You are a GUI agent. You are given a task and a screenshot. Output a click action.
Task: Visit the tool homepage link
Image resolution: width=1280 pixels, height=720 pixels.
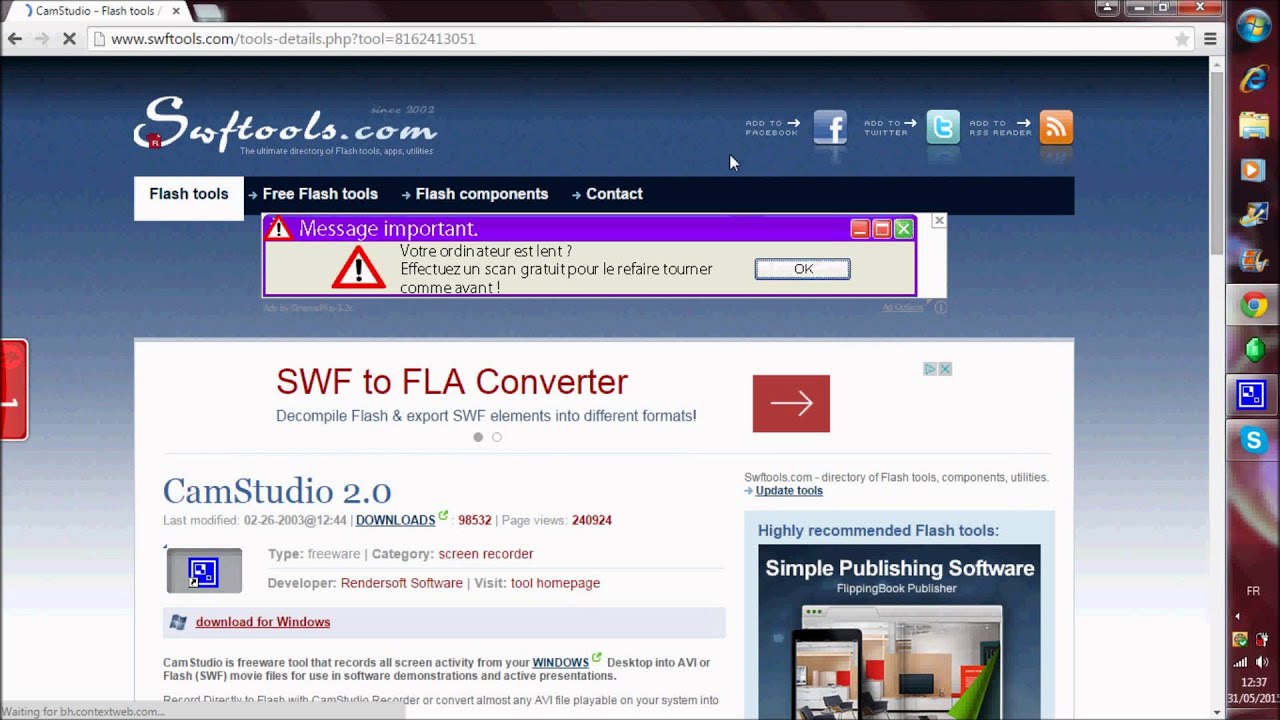(555, 583)
